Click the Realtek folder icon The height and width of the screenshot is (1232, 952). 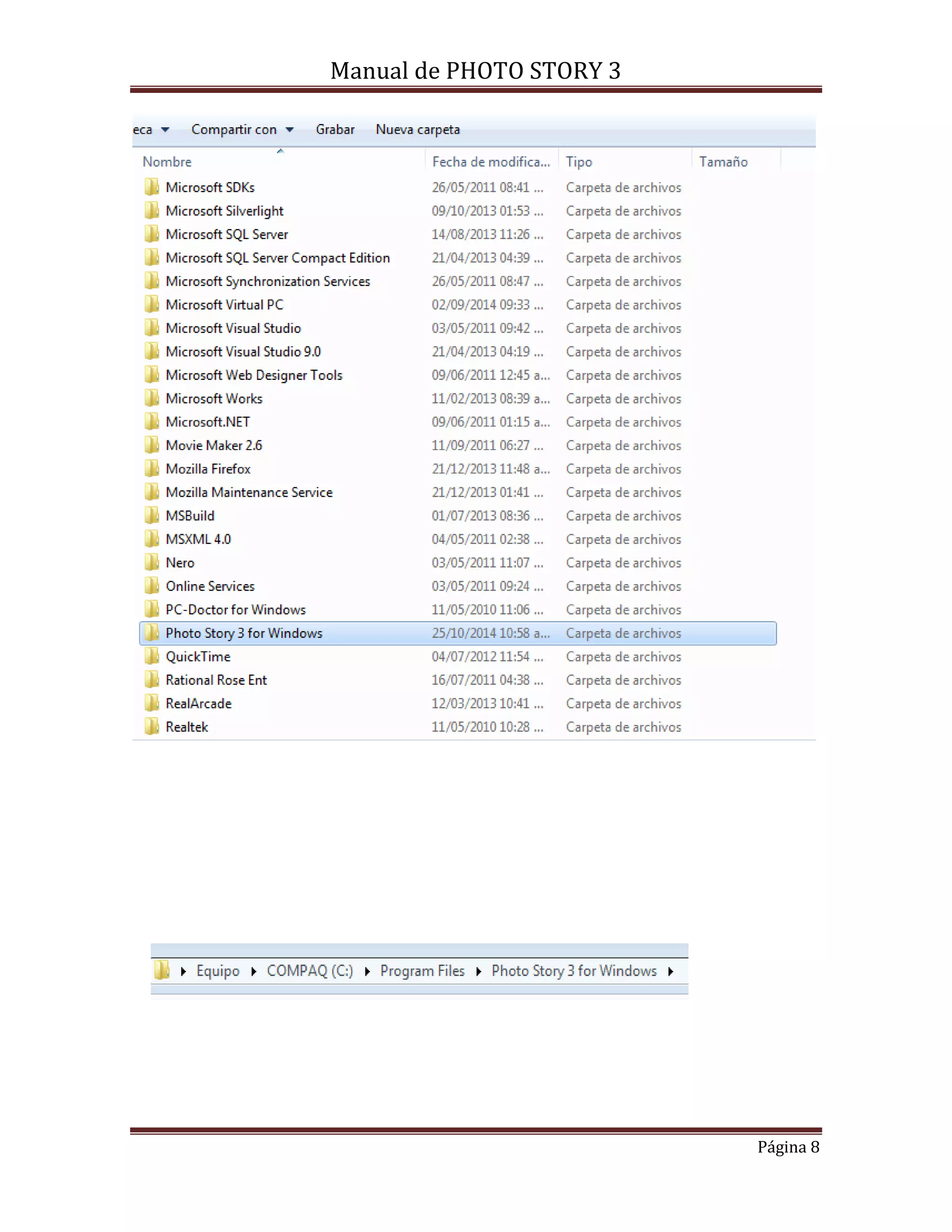coord(151,727)
